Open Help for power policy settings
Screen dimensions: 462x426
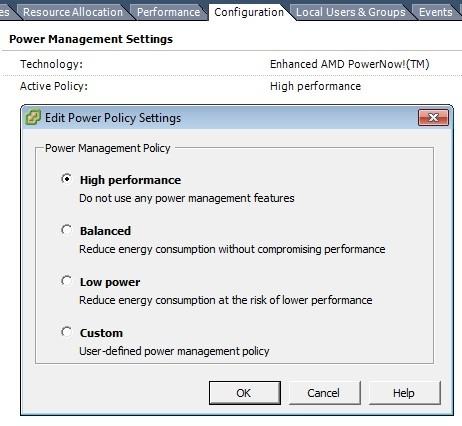(x=404, y=393)
